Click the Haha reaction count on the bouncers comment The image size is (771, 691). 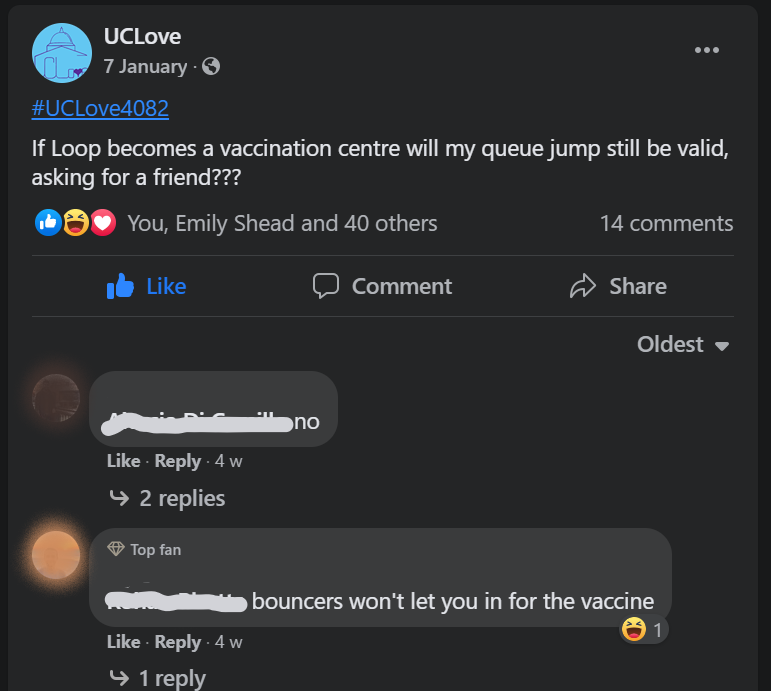coord(644,630)
